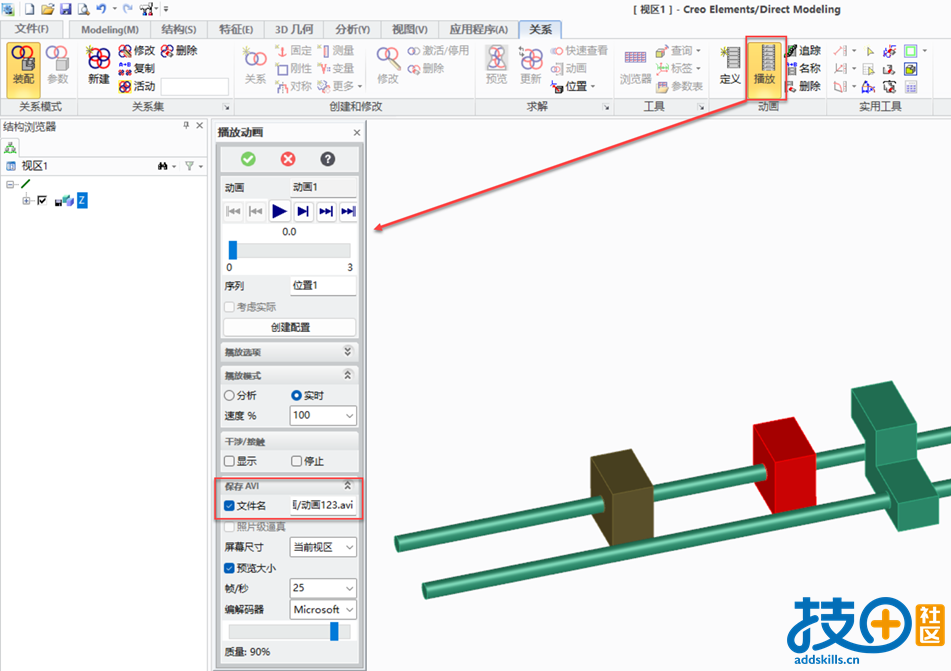Image resolution: width=951 pixels, height=671 pixels.
Task: Click the 质量 quality slider handle
Action: [x=334, y=631]
